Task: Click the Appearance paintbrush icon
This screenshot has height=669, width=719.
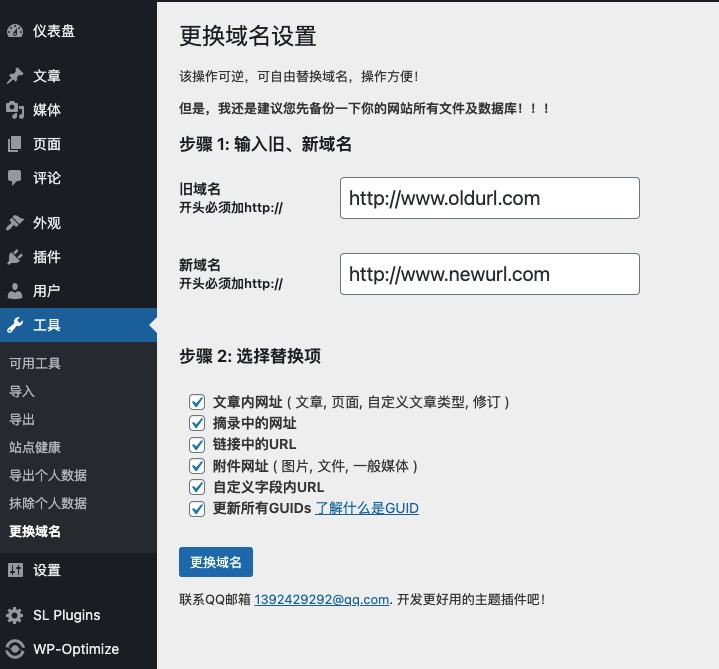Action: (15, 223)
